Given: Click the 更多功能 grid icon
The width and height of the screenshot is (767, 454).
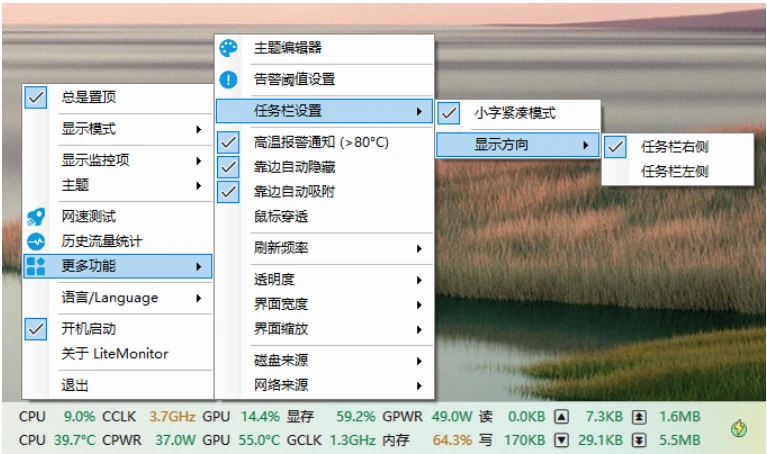Looking at the screenshot, I should click(x=36, y=266).
